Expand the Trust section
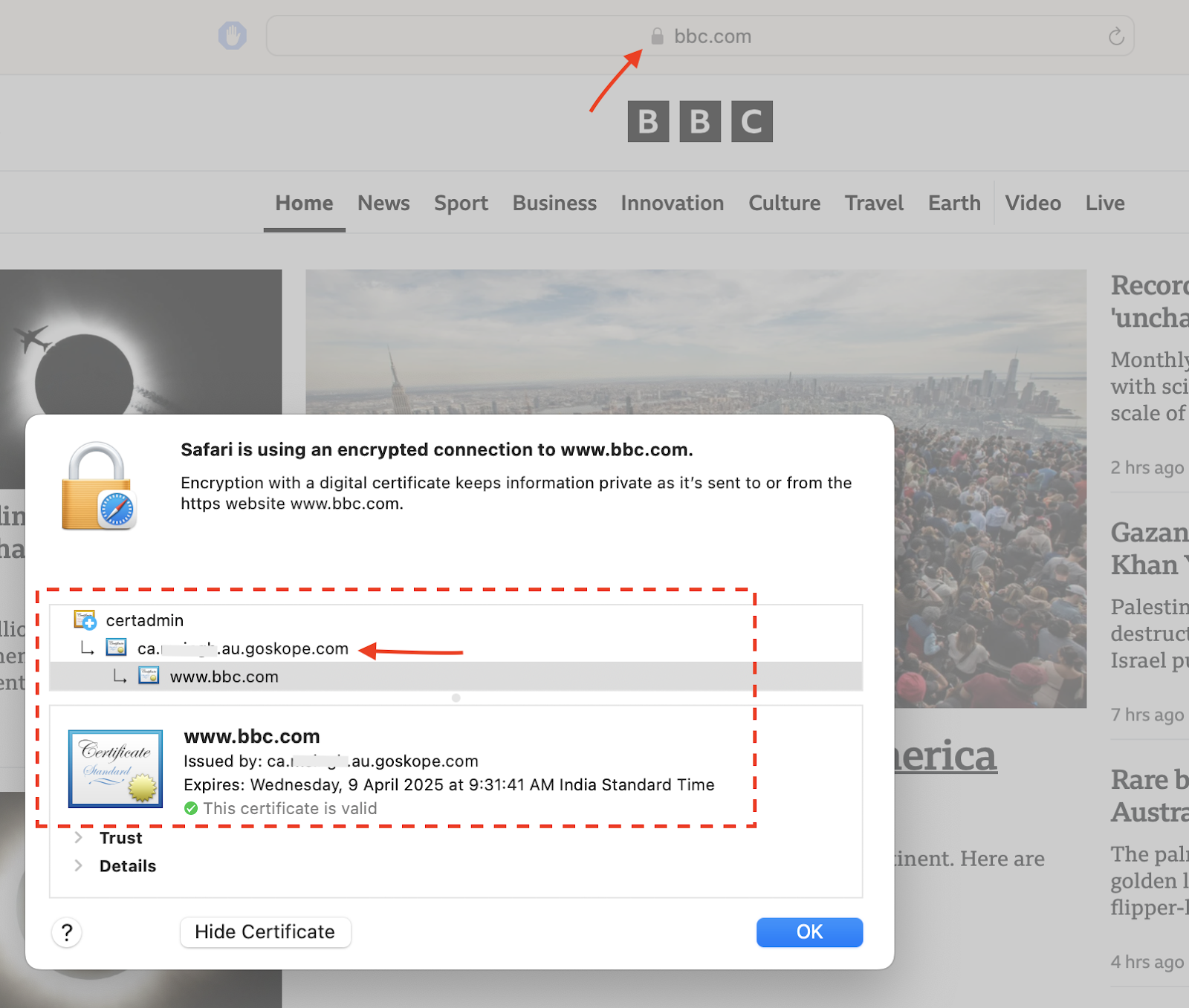Screen dimensions: 1189x1008 point(78,838)
